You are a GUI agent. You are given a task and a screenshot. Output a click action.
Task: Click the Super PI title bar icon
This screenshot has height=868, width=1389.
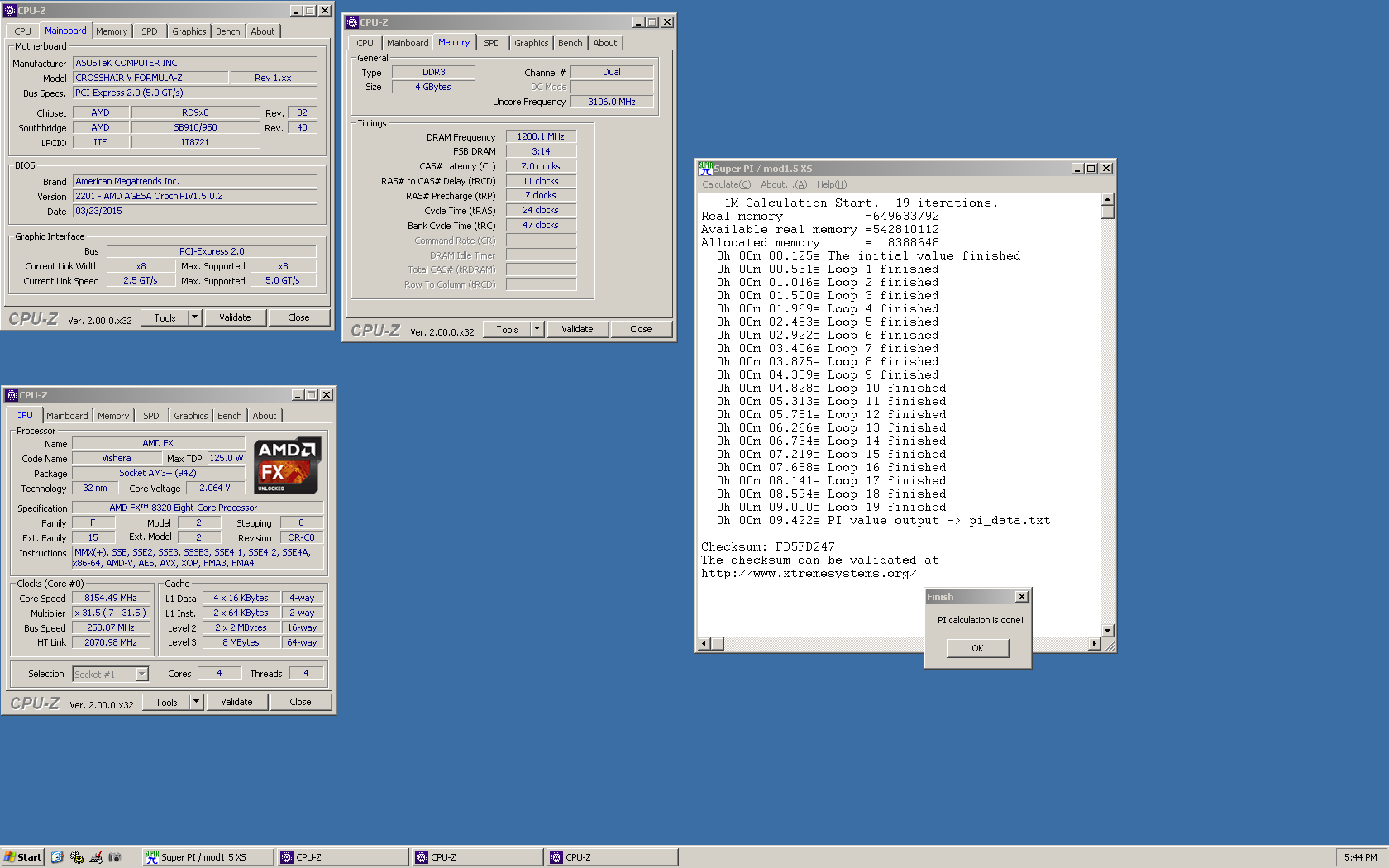(x=705, y=169)
